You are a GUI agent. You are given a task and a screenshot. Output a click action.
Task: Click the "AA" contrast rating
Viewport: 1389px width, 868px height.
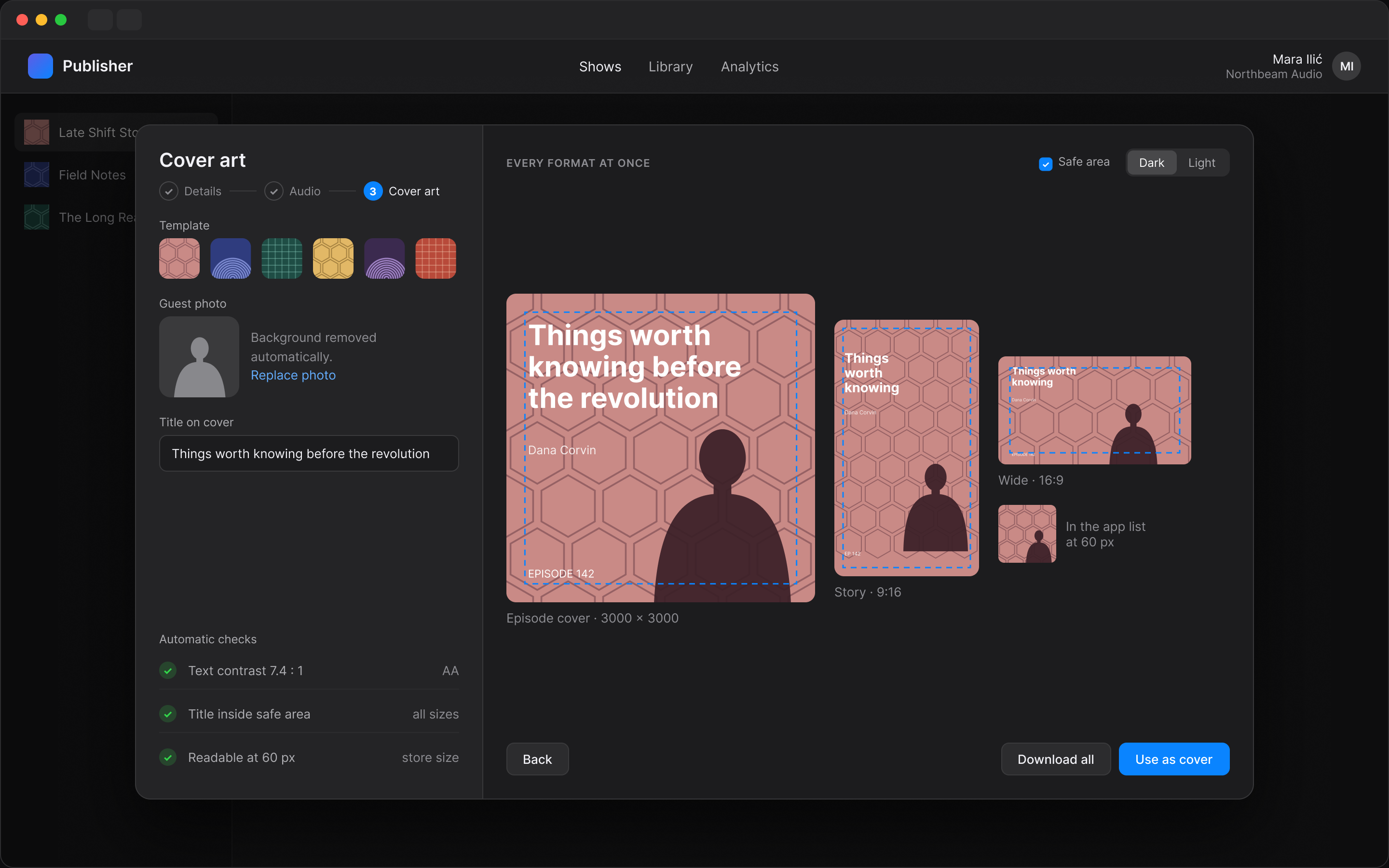[x=450, y=670]
